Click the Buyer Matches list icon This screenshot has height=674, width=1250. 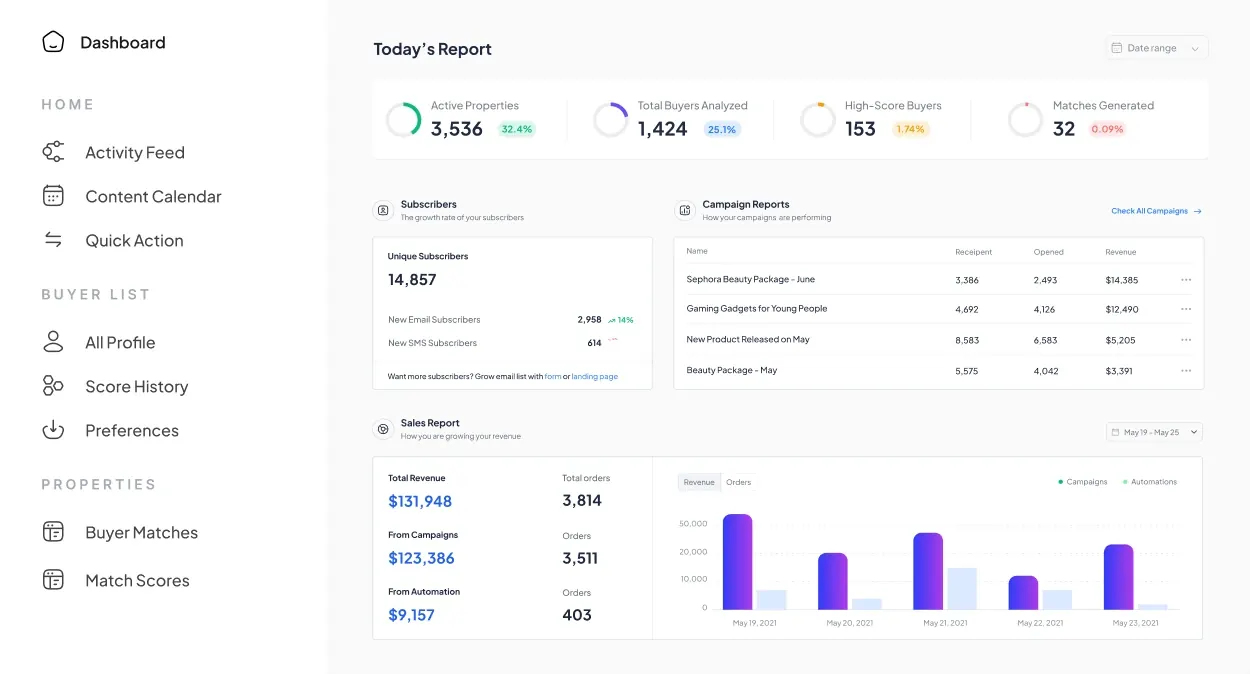53,532
